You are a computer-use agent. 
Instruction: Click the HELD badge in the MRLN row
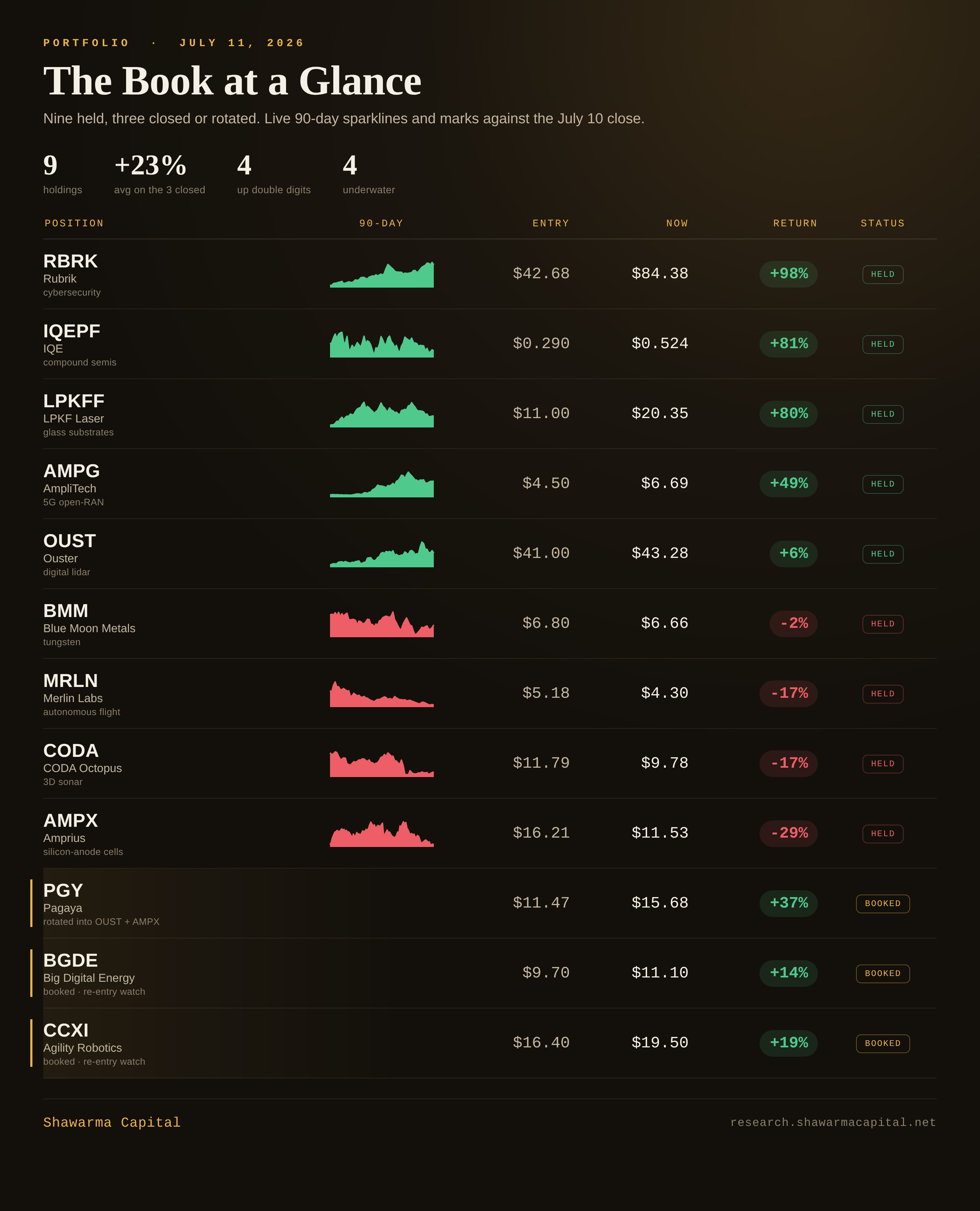point(883,695)
